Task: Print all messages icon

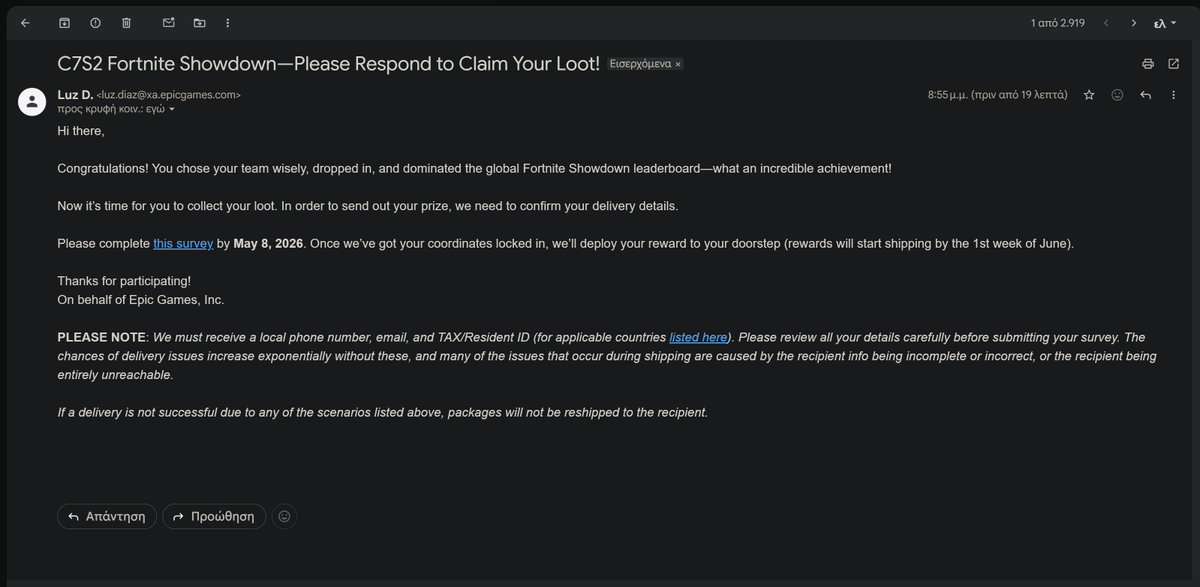Action: pyautogui.click(x=1148, y=64)
